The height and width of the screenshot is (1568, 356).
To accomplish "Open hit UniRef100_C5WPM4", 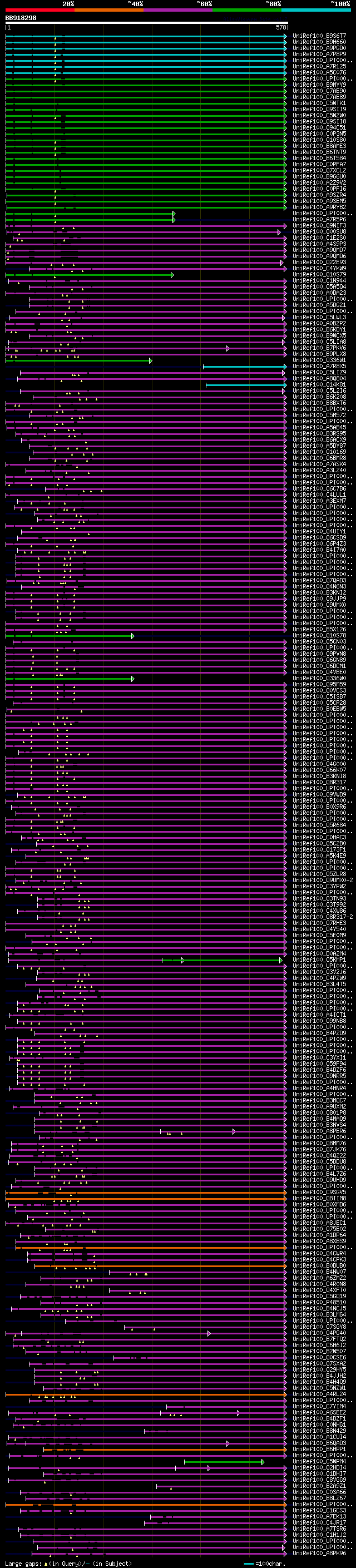I will [319, 1461].
